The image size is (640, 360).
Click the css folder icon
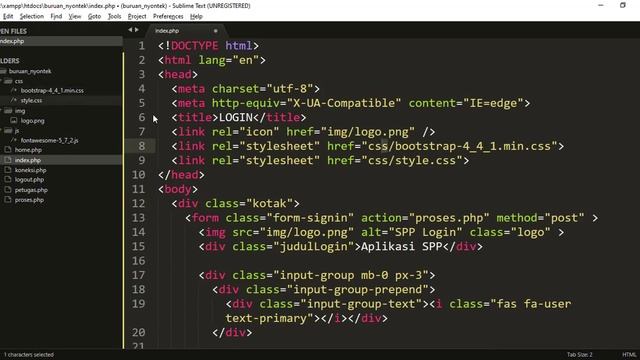[8, 81]
